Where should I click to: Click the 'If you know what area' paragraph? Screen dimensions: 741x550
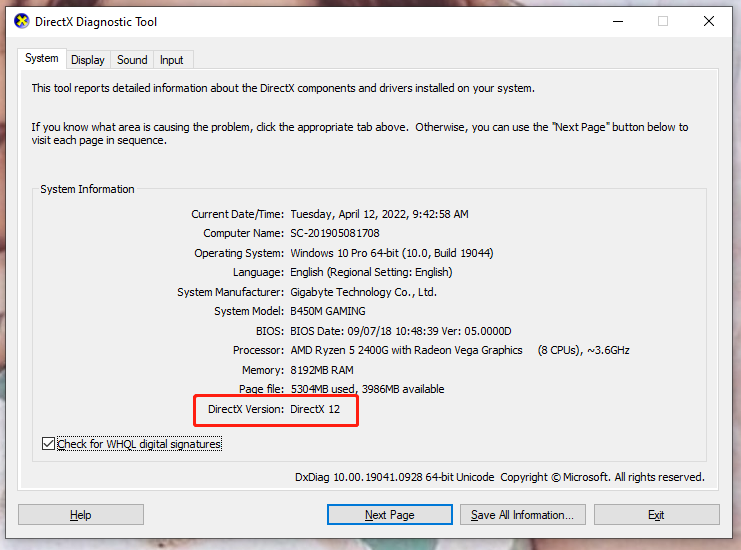(360, 134)
